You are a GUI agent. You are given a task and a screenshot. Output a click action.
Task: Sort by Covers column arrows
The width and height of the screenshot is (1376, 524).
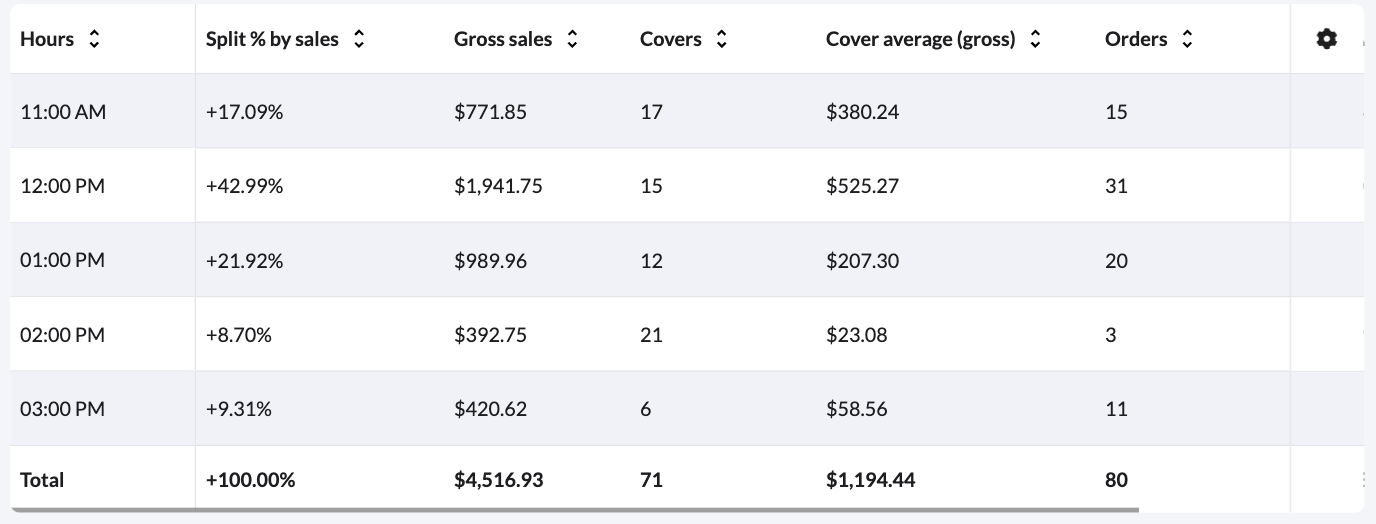coord(722,39)
